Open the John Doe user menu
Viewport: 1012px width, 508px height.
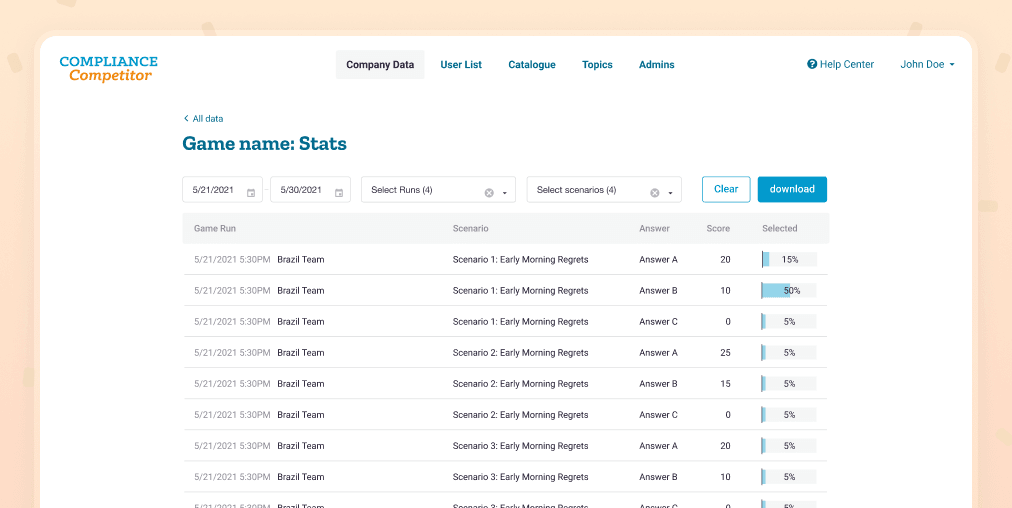click(927, 65)
